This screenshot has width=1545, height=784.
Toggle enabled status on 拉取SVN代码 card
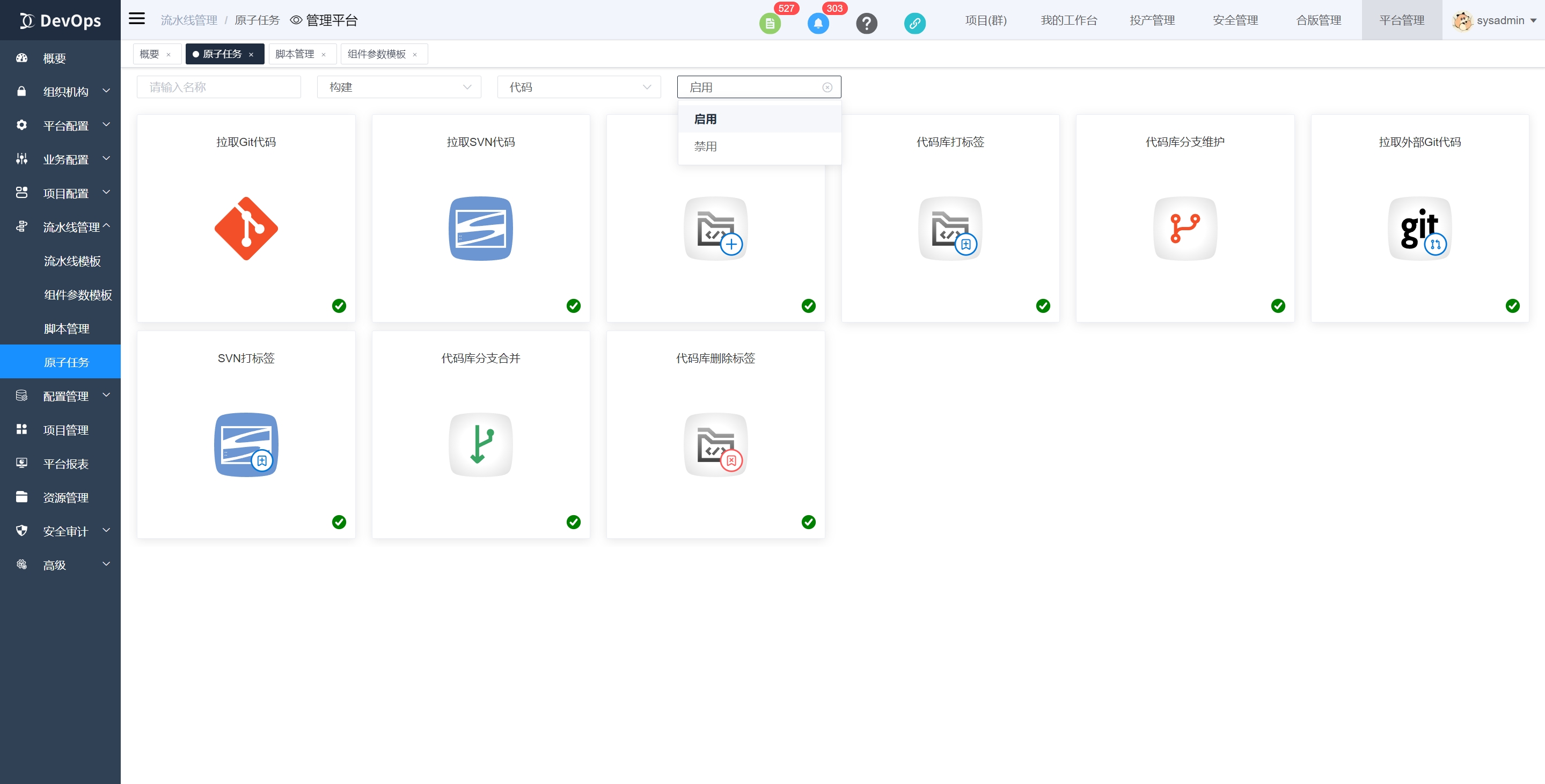tap(573, 306)
